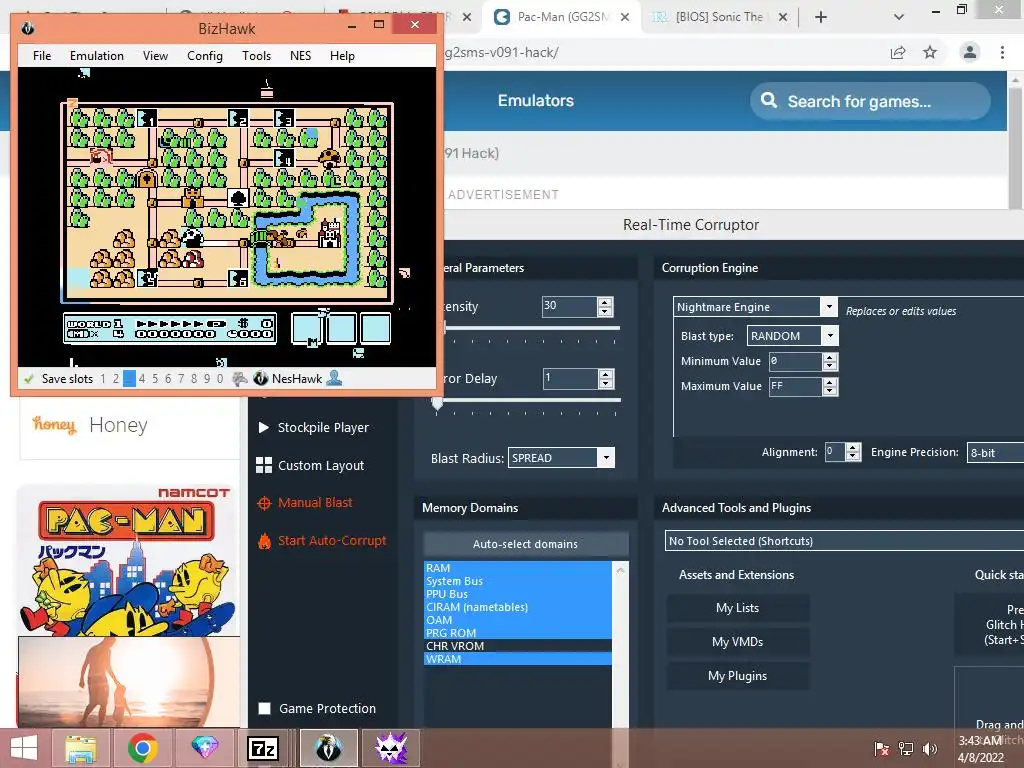
Task: Open the Blast Radius SPREAD dropdown
Action: (561, 458)
